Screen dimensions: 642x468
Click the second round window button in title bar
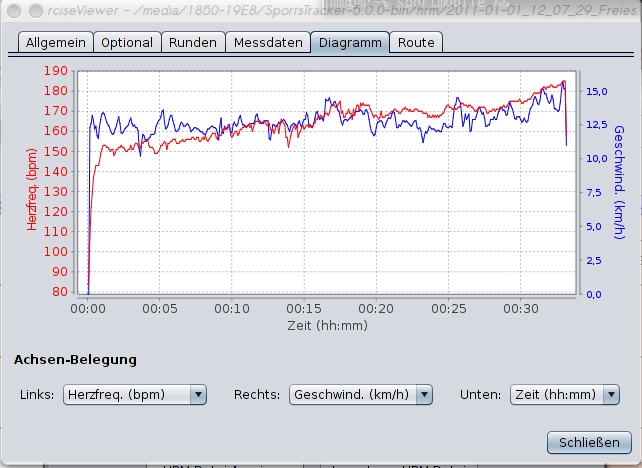36,11
